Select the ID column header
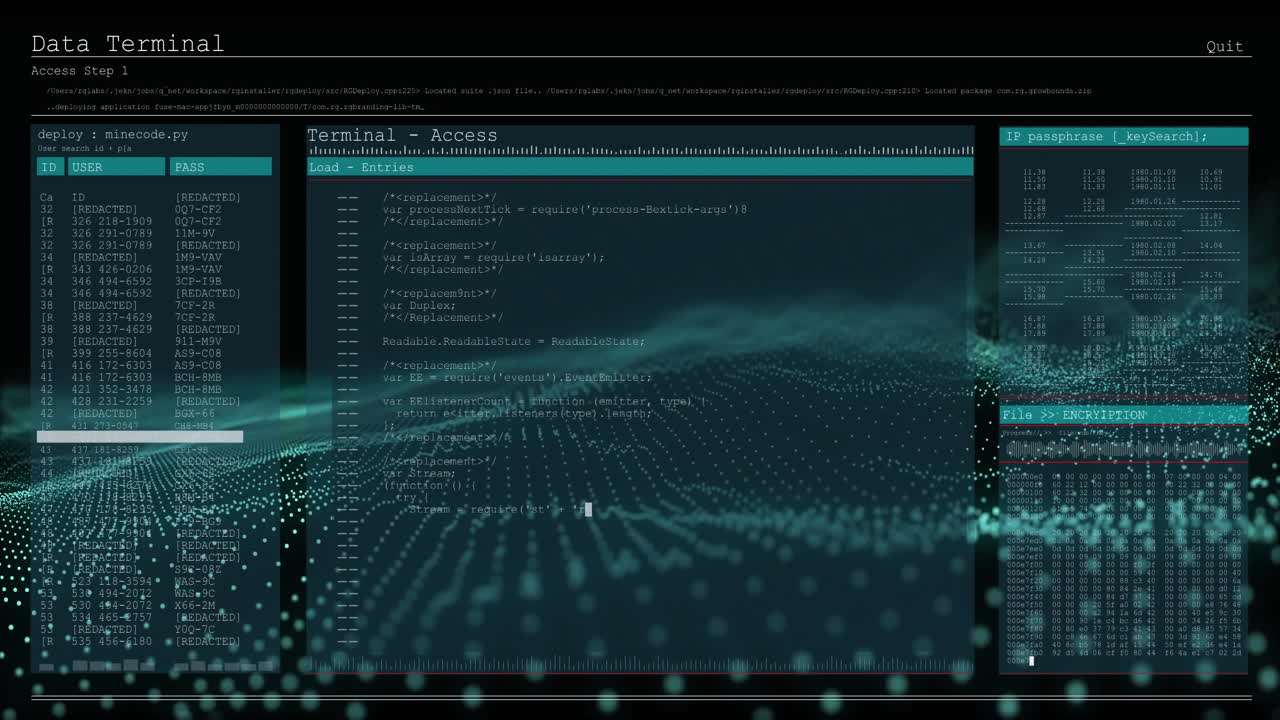Image resolution: width=1280 pixels, height=720 pixels. click(49, 166)
